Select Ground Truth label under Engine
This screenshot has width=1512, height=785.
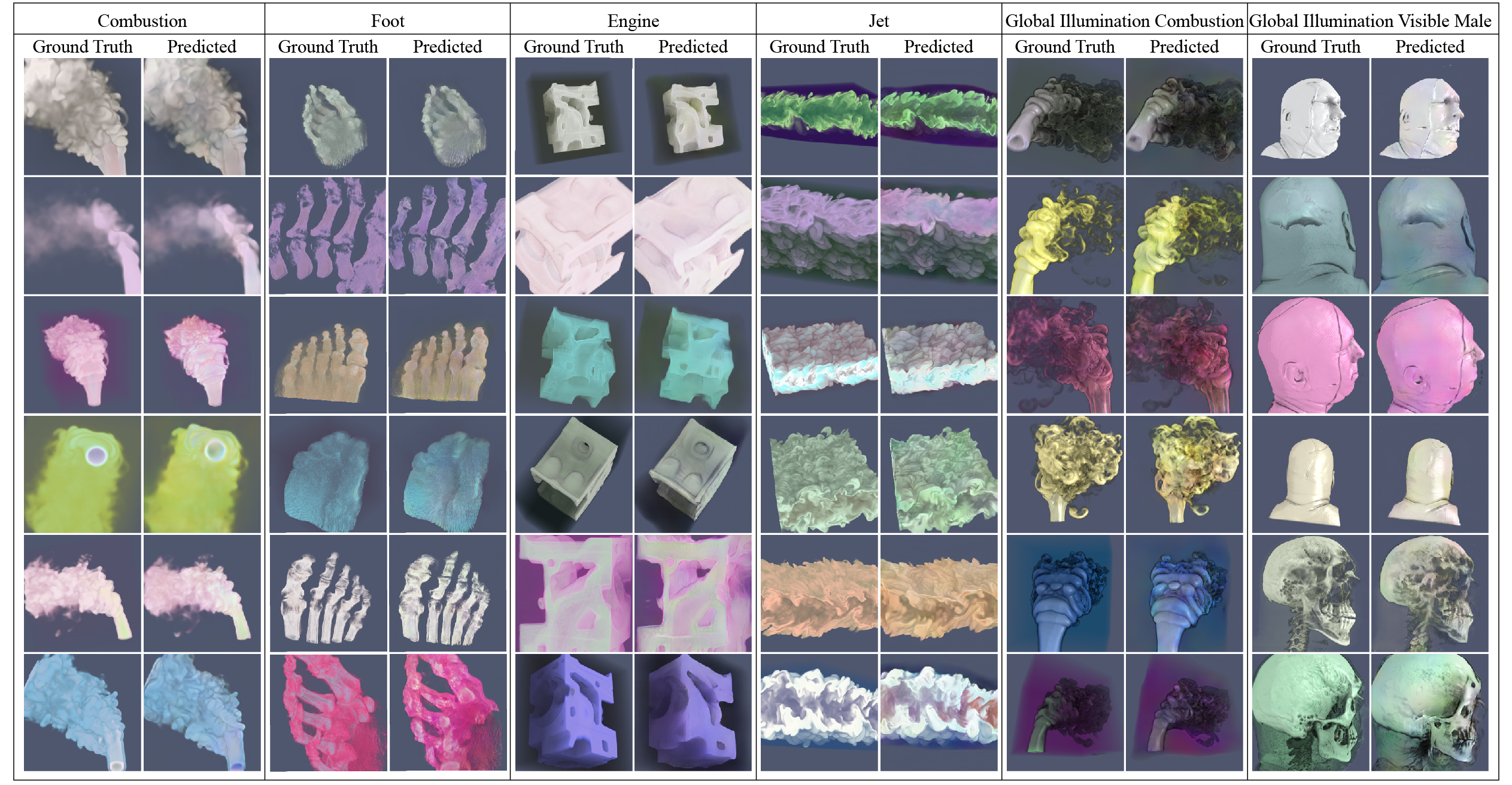click(573, 47)
